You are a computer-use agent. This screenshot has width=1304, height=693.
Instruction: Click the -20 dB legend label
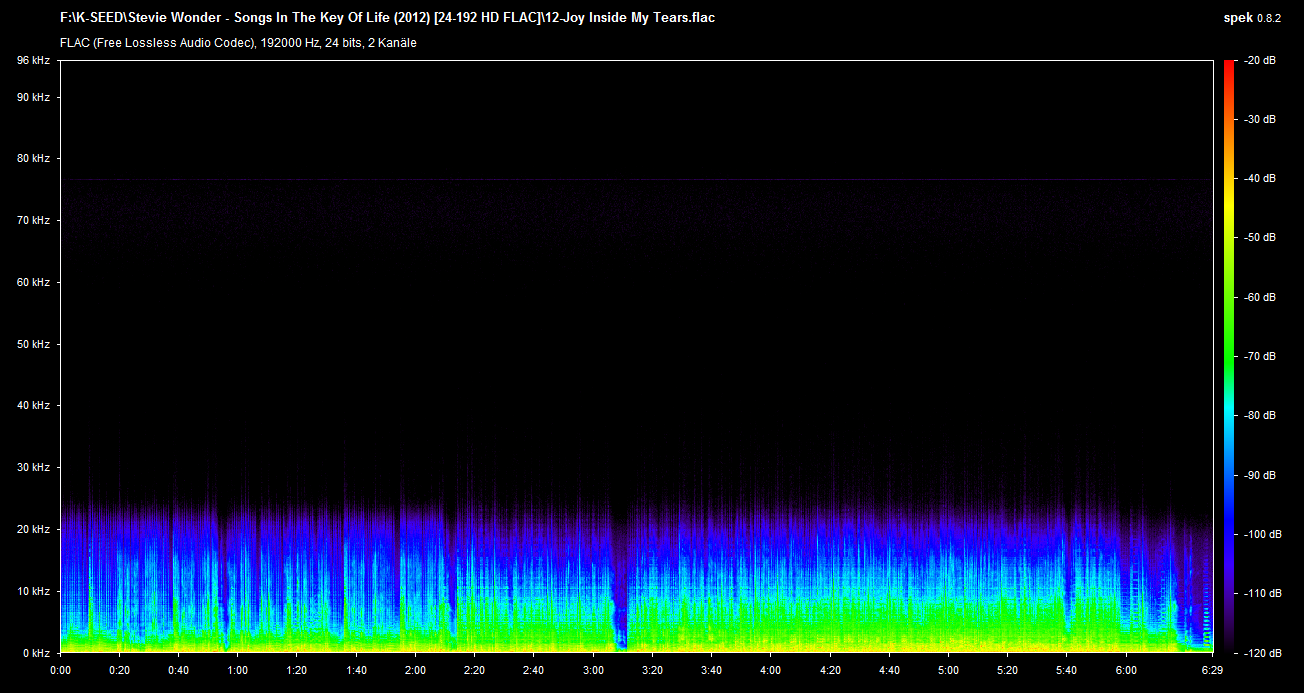point(1258,61)
